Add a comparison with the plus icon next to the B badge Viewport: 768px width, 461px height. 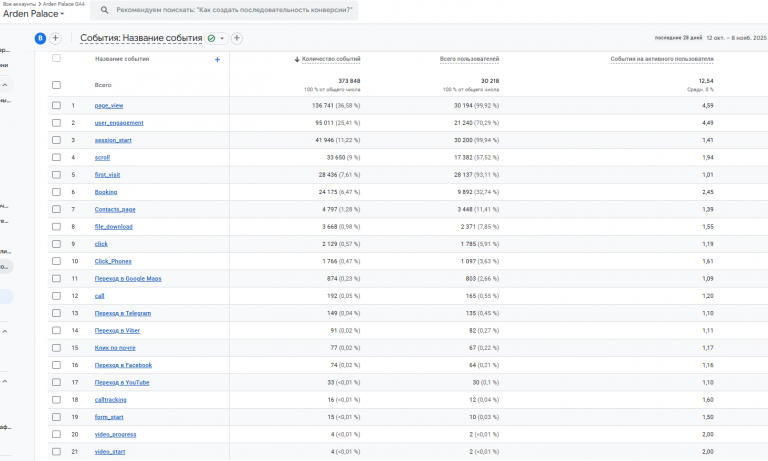(x=56, y=38)
